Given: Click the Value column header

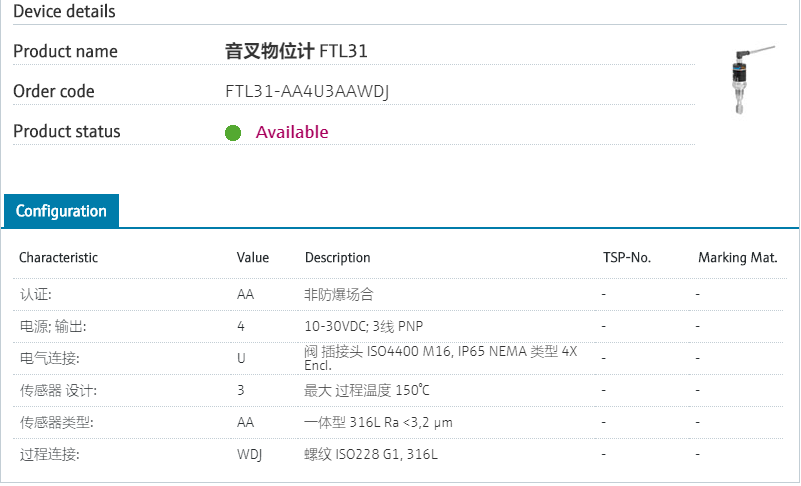Looking at the screenshot, I should pos(253,258).
